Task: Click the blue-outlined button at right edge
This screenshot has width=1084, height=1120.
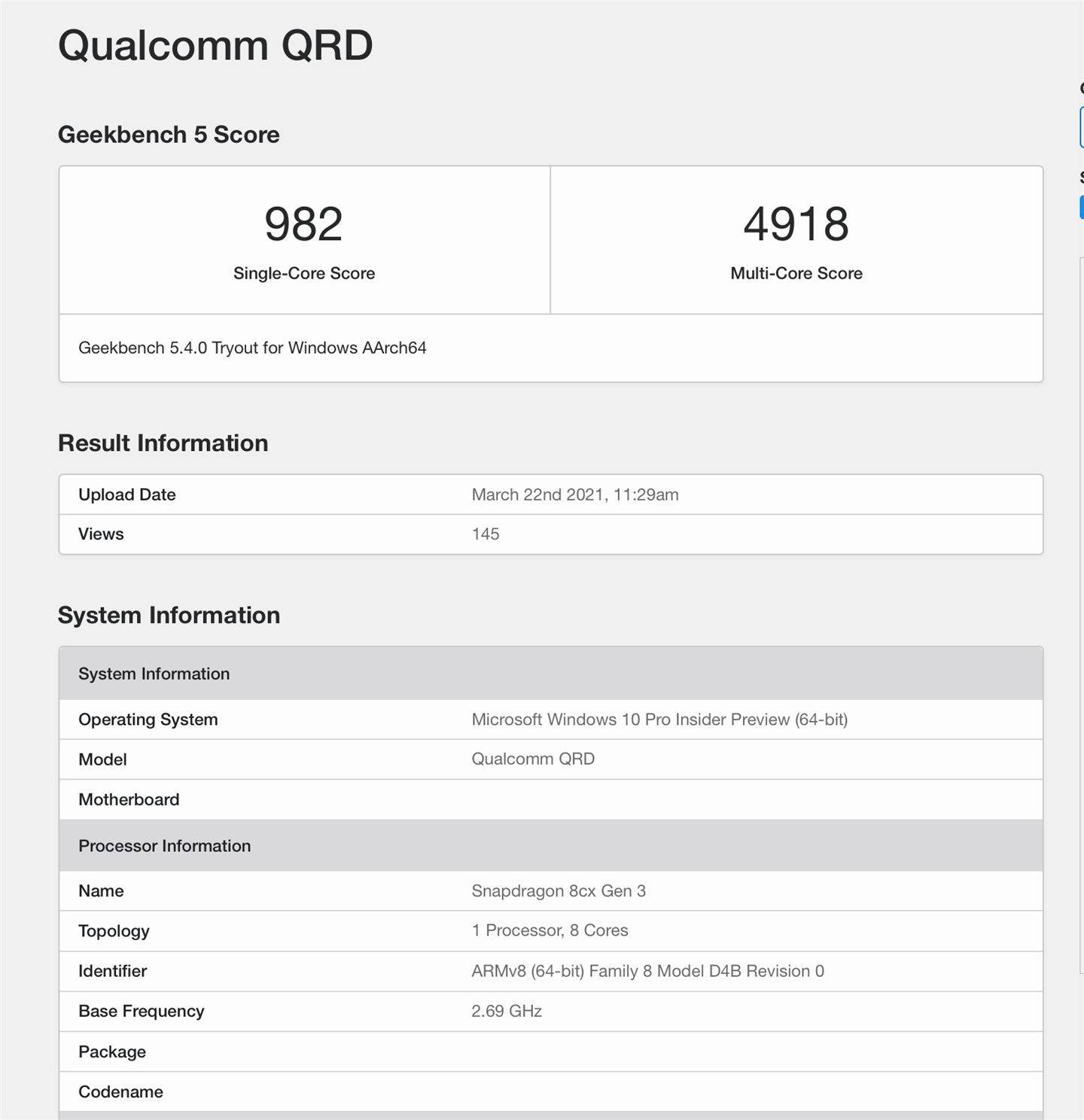Action: [x=1081, y=126]
